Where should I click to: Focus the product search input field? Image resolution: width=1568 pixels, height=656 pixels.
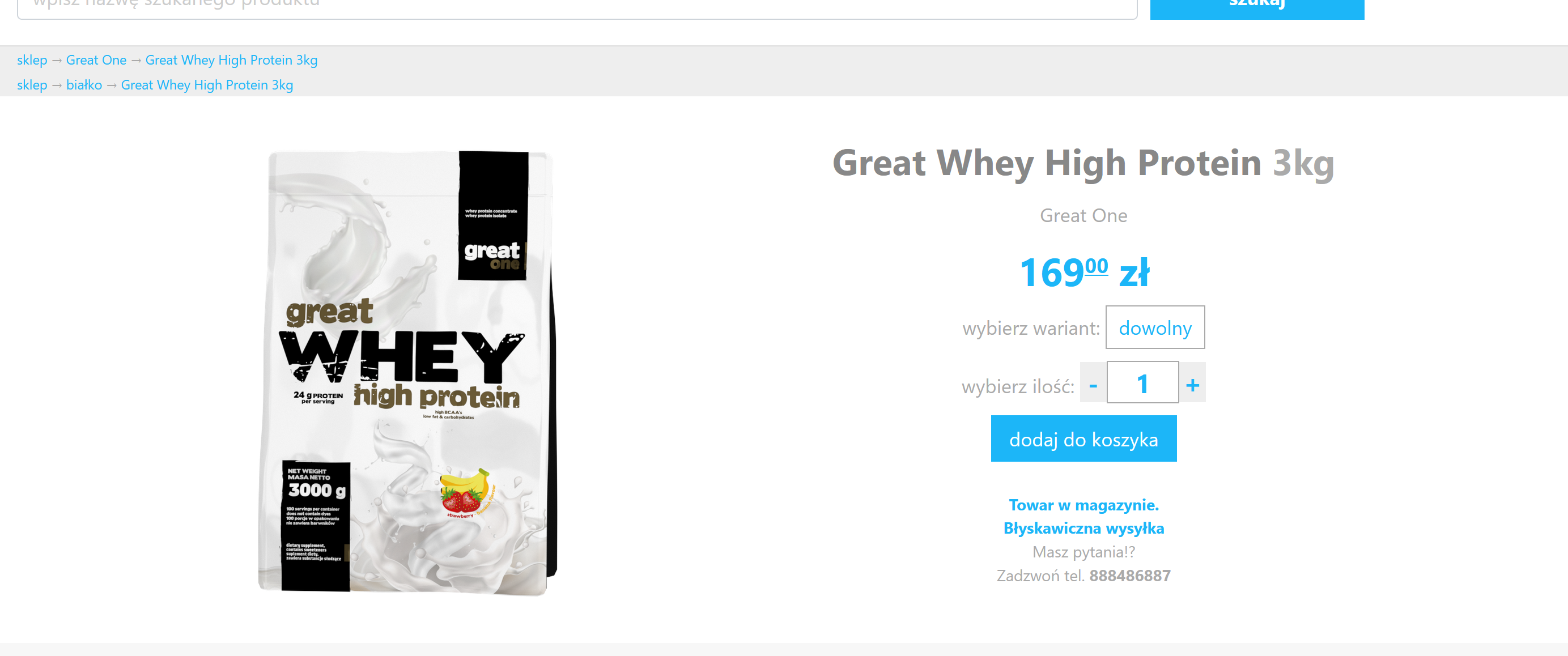[577, 6]
